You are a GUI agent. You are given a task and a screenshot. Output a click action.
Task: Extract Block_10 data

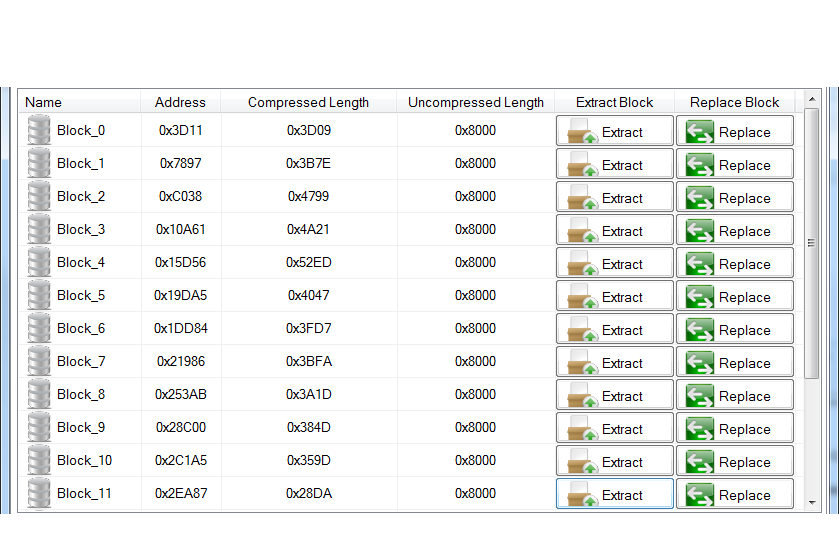coord(615,461)
